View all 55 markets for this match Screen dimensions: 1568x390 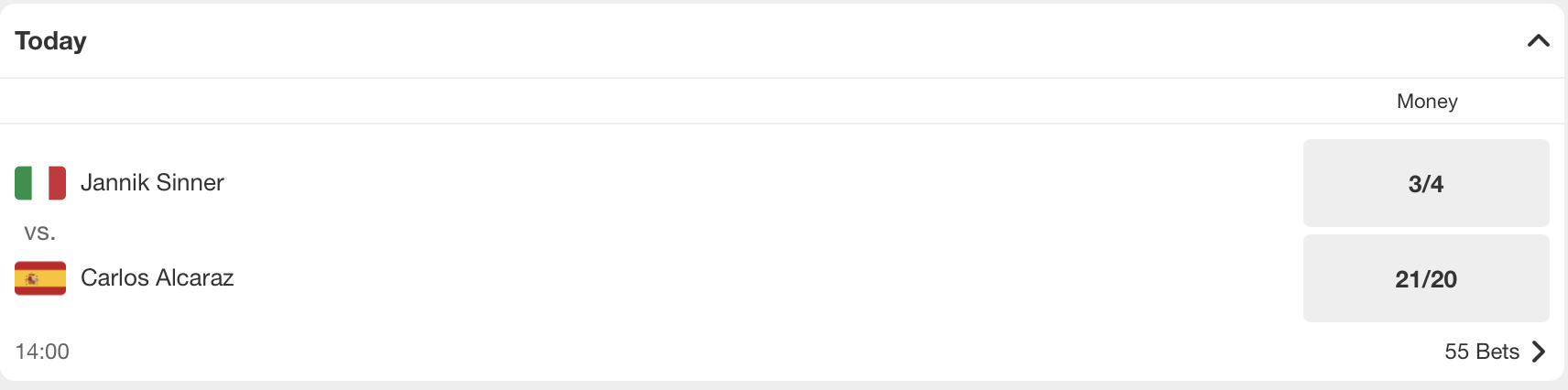click(1481, 352)
